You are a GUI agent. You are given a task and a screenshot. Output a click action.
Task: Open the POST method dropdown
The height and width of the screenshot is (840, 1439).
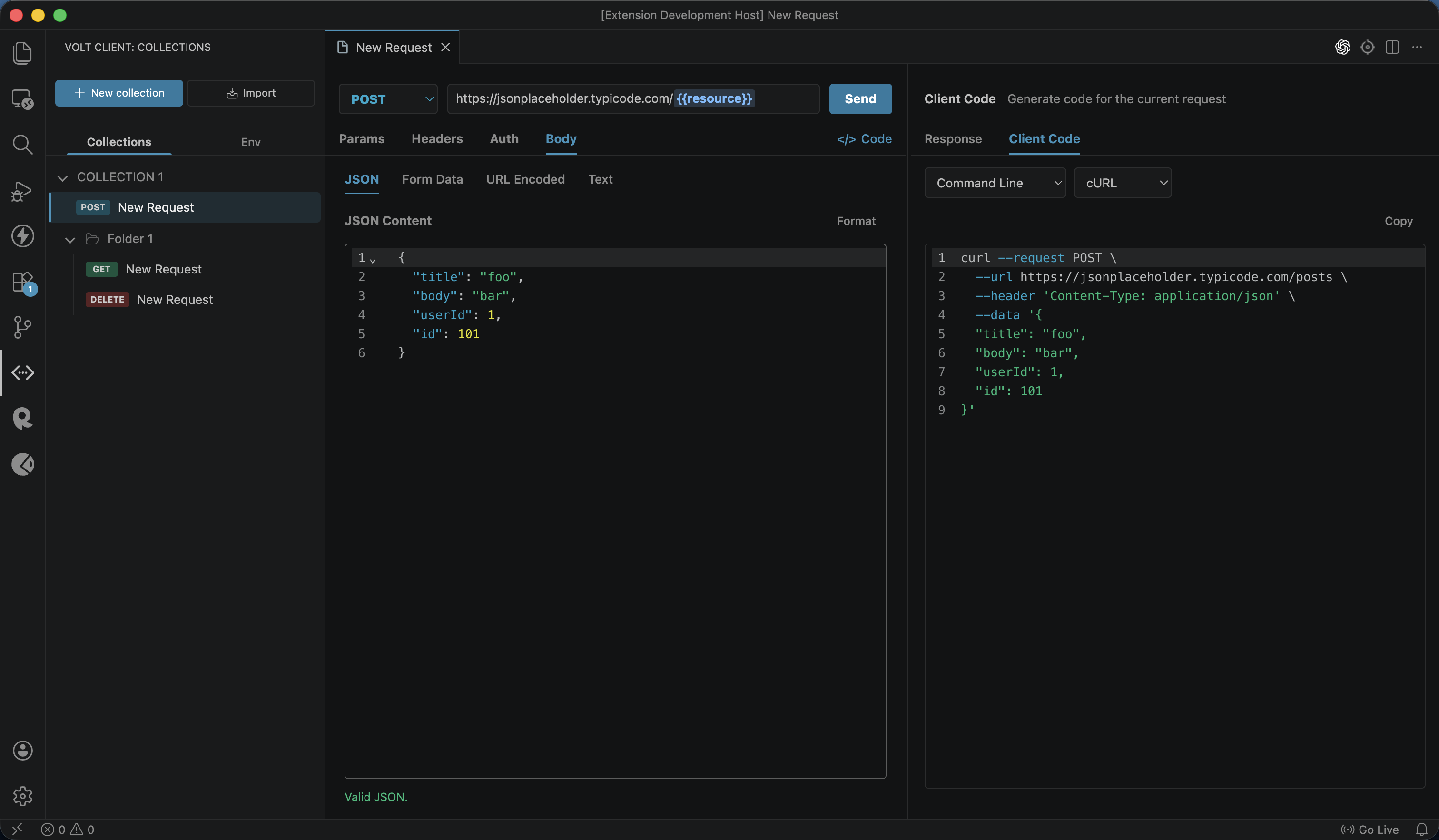coord(388,99)
